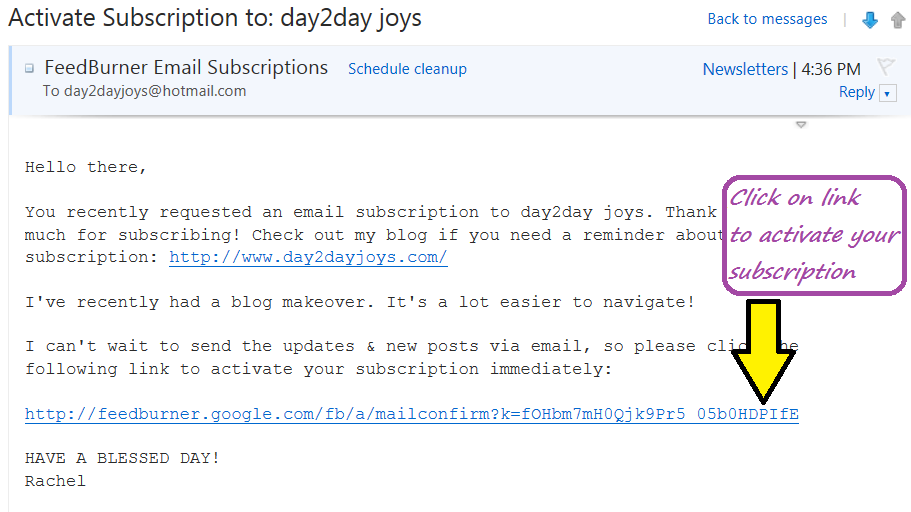Click Back to messages

767,19
